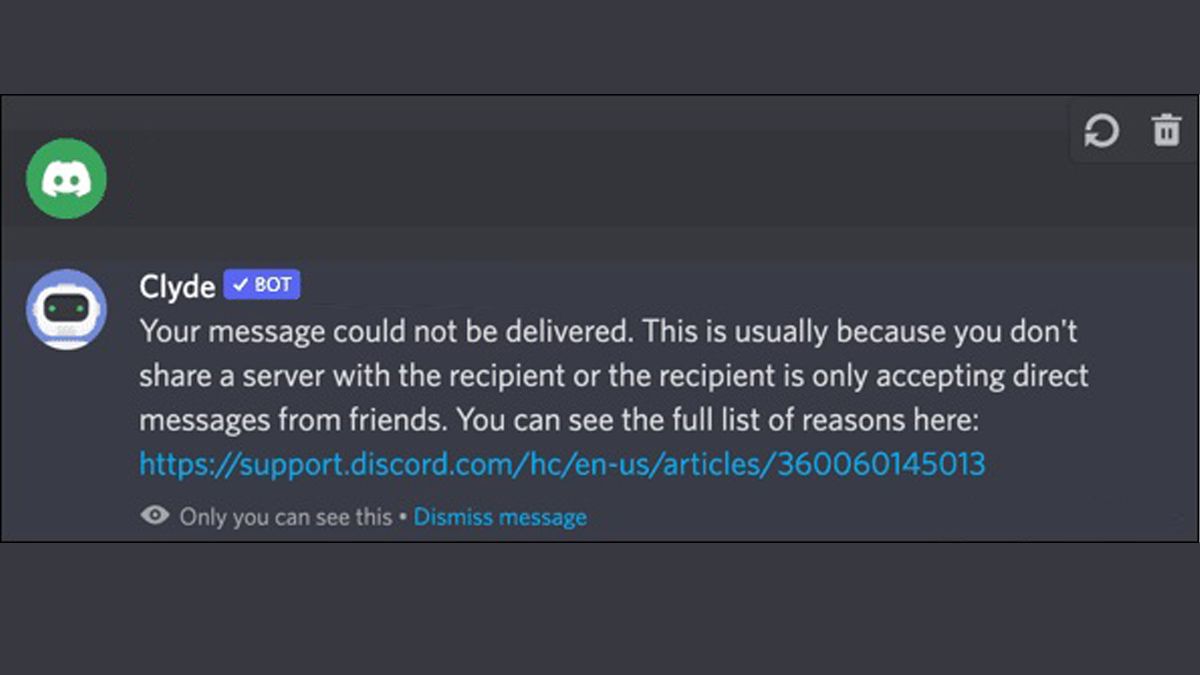Click the eye icon beside 'Only you can see this'

pos(153,515)
